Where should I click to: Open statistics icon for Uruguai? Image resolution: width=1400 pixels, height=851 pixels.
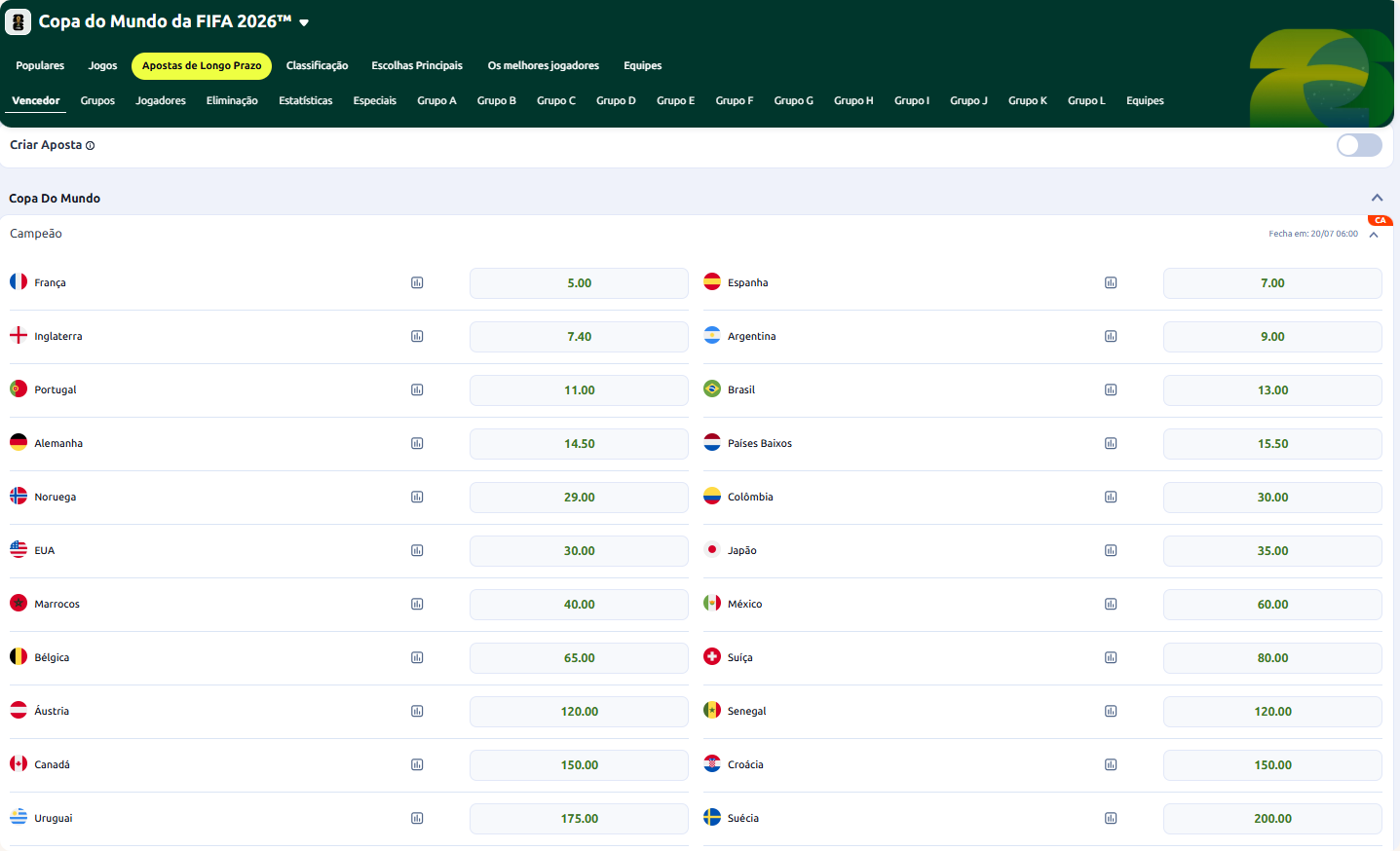tap(417, 819)
